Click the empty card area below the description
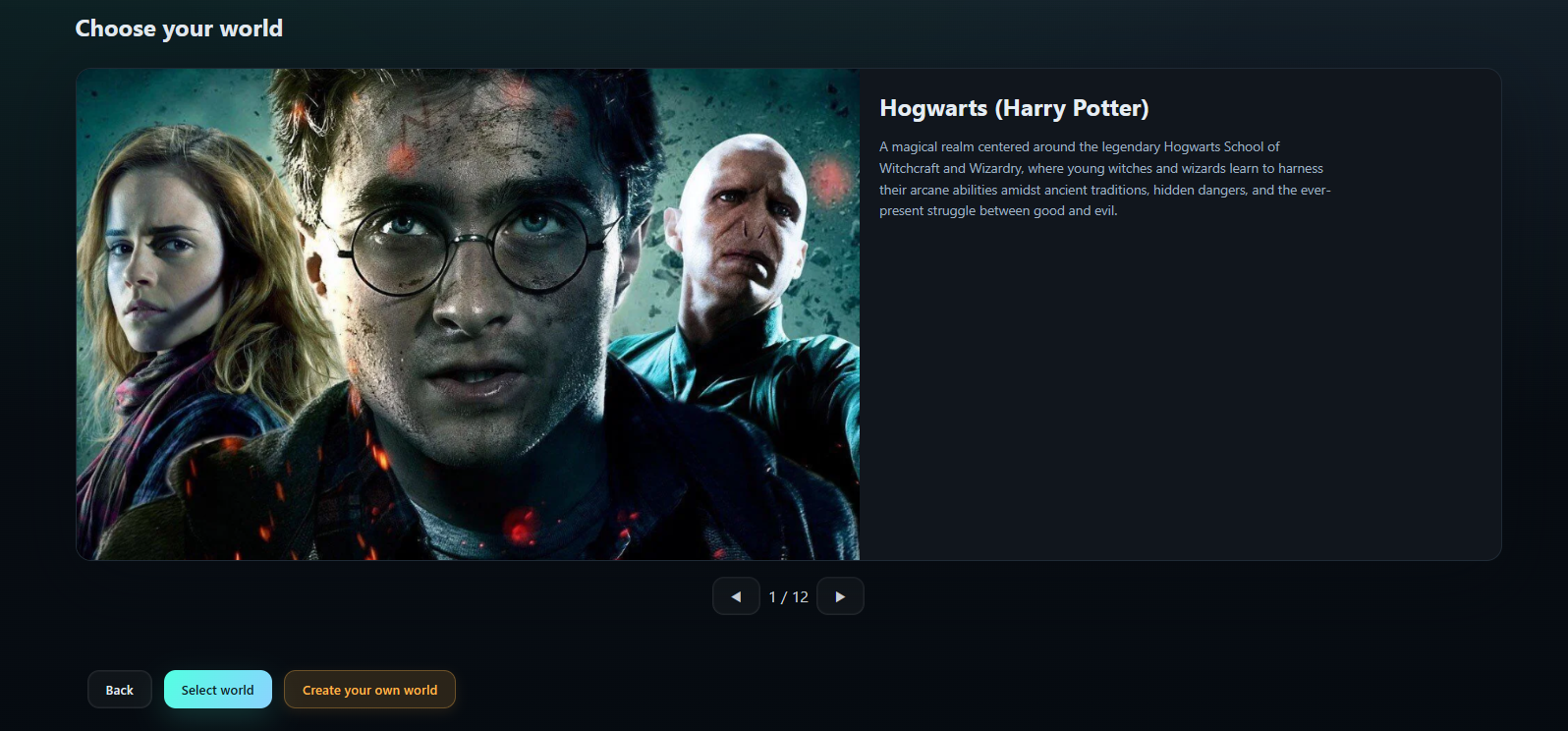Viewport: 1568px width, 731px height. [1179, 393]
